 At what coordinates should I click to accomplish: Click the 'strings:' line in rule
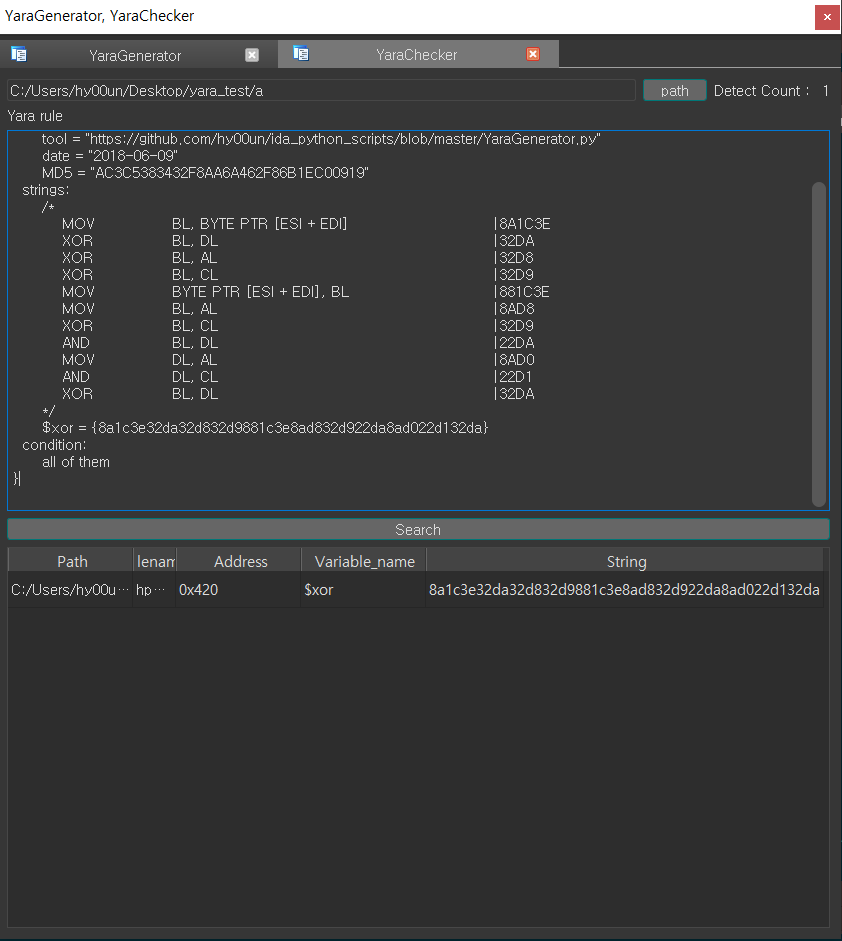coord(46,190)
